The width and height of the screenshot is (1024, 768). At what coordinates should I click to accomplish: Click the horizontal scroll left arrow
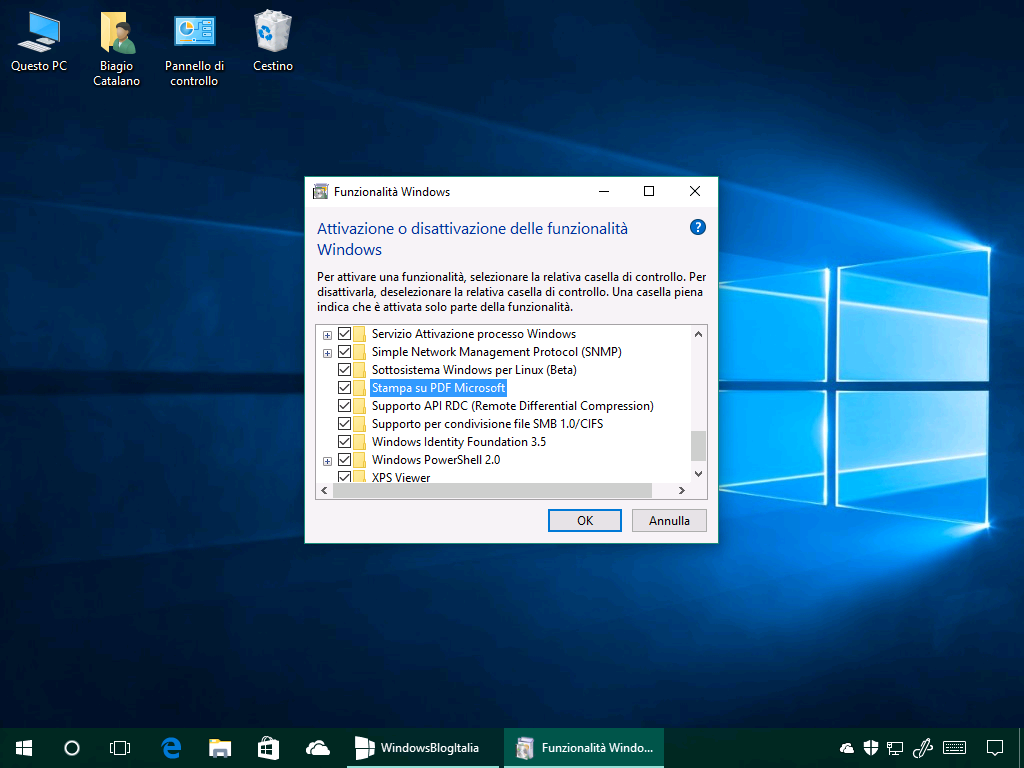pos(325,490)
